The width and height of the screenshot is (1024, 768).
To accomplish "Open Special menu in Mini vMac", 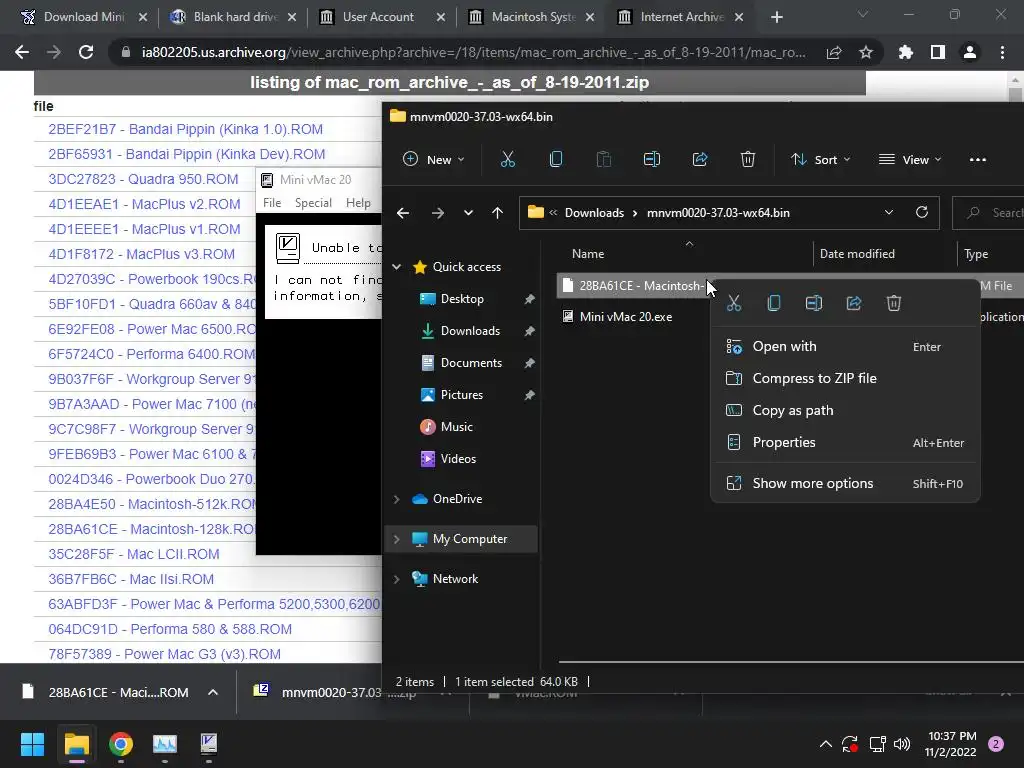I will [x=313, y=203].
